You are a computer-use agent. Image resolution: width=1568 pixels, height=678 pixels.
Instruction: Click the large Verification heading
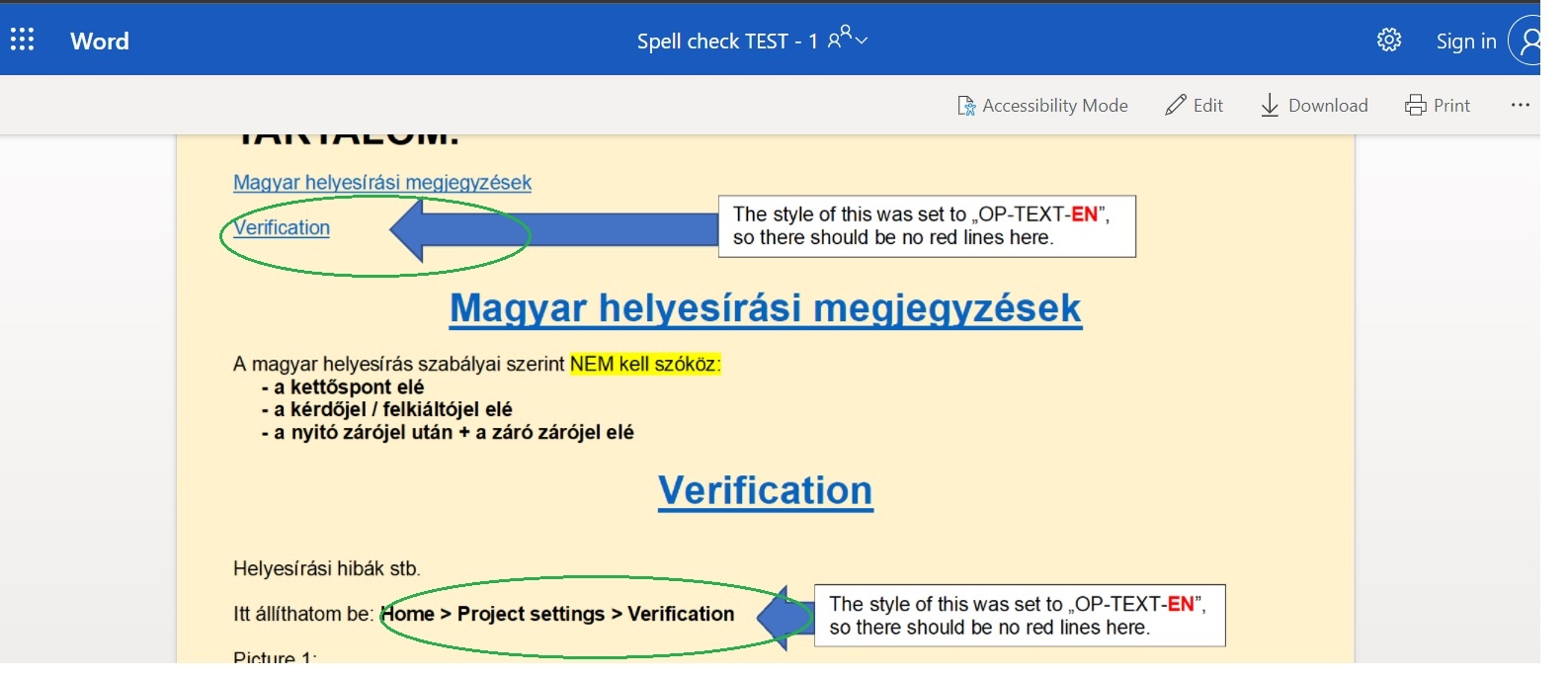(x=766, y=490)
